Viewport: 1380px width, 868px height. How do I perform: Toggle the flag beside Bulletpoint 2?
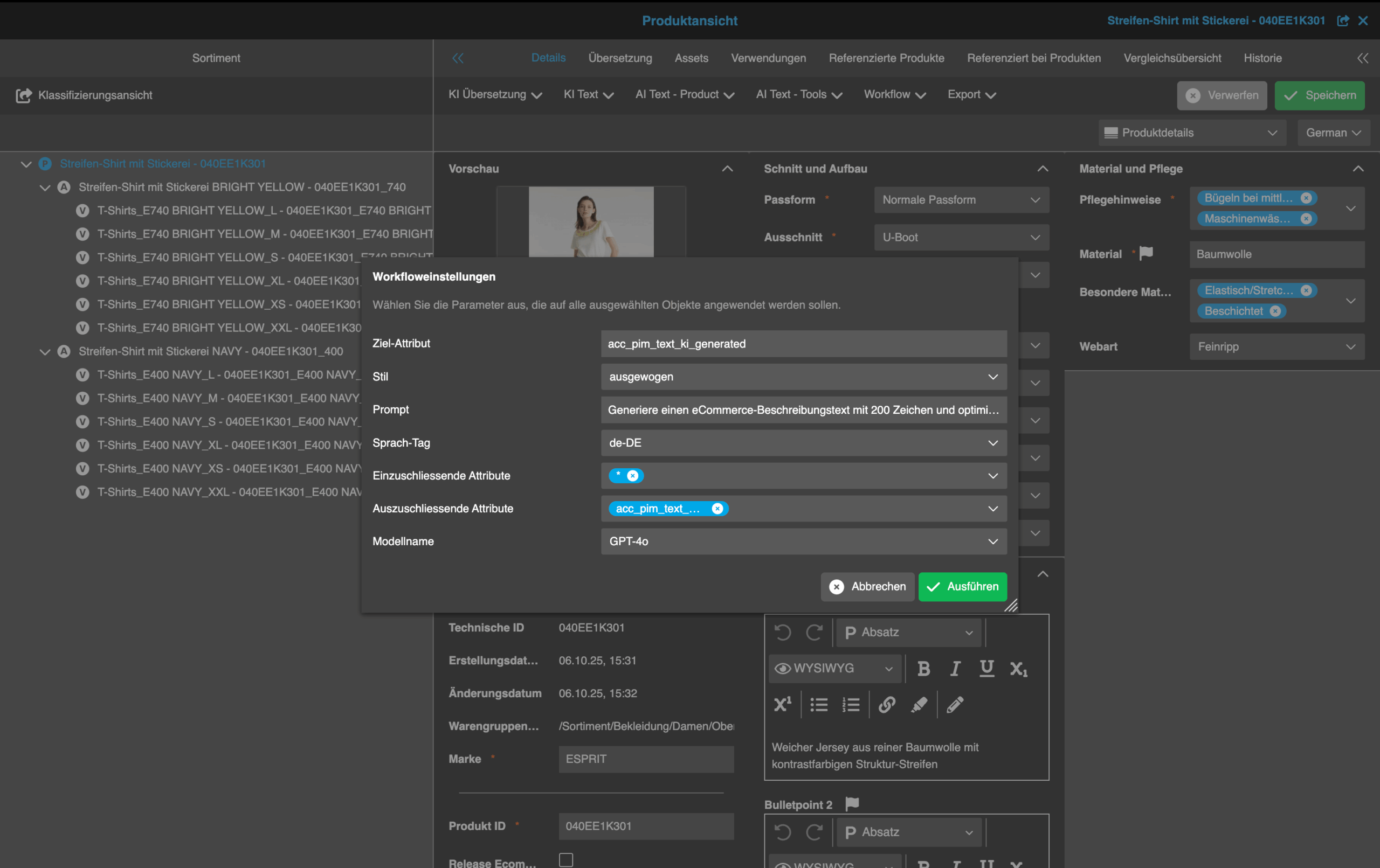(852, 803)
